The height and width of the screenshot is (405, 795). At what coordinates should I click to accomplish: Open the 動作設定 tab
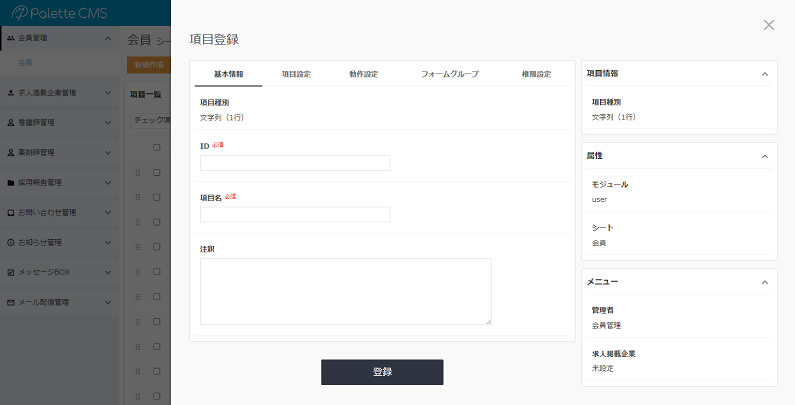click(x=364, y=74)
